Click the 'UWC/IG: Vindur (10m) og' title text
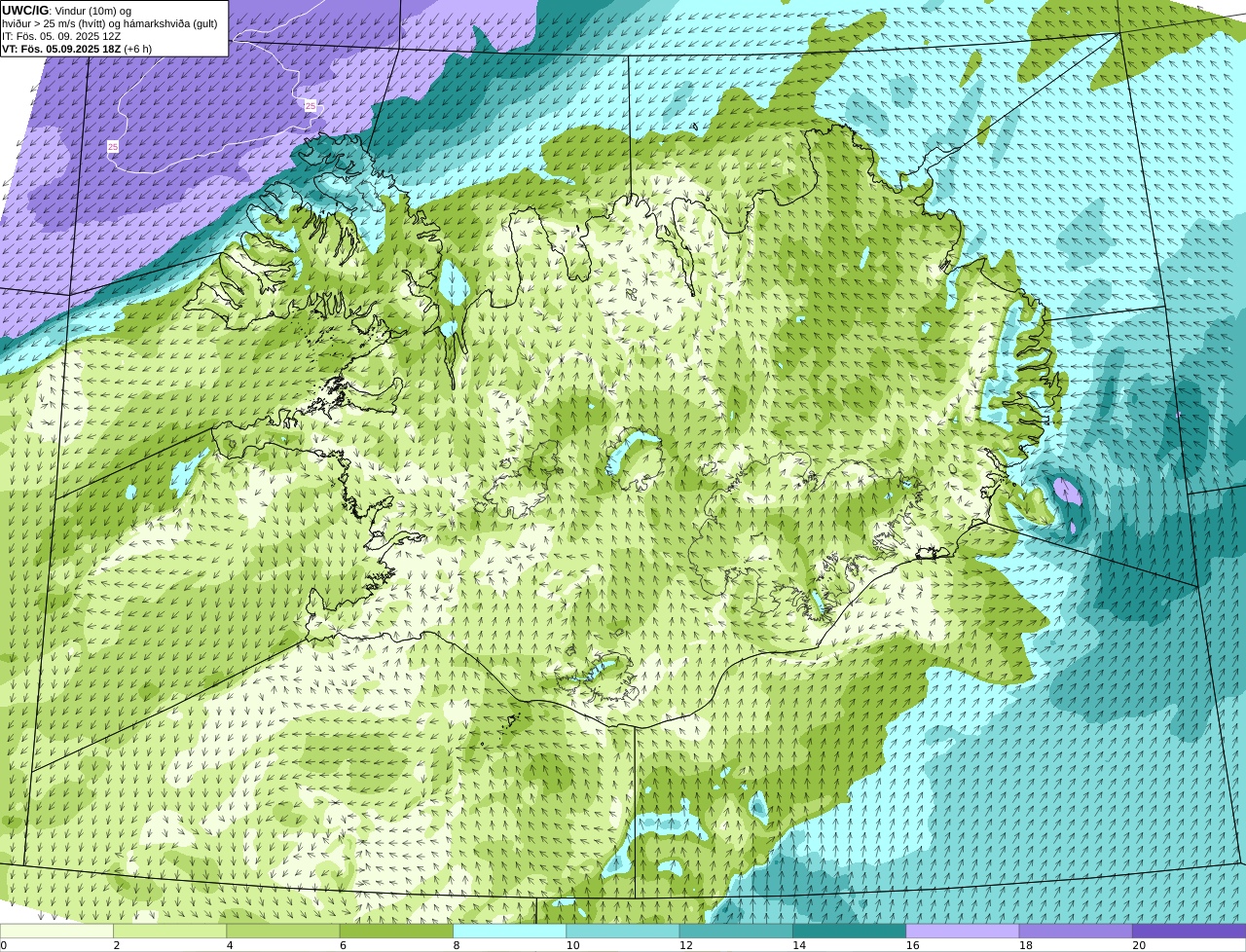Viewport: 1246px width, 952px height. (66, 11)
